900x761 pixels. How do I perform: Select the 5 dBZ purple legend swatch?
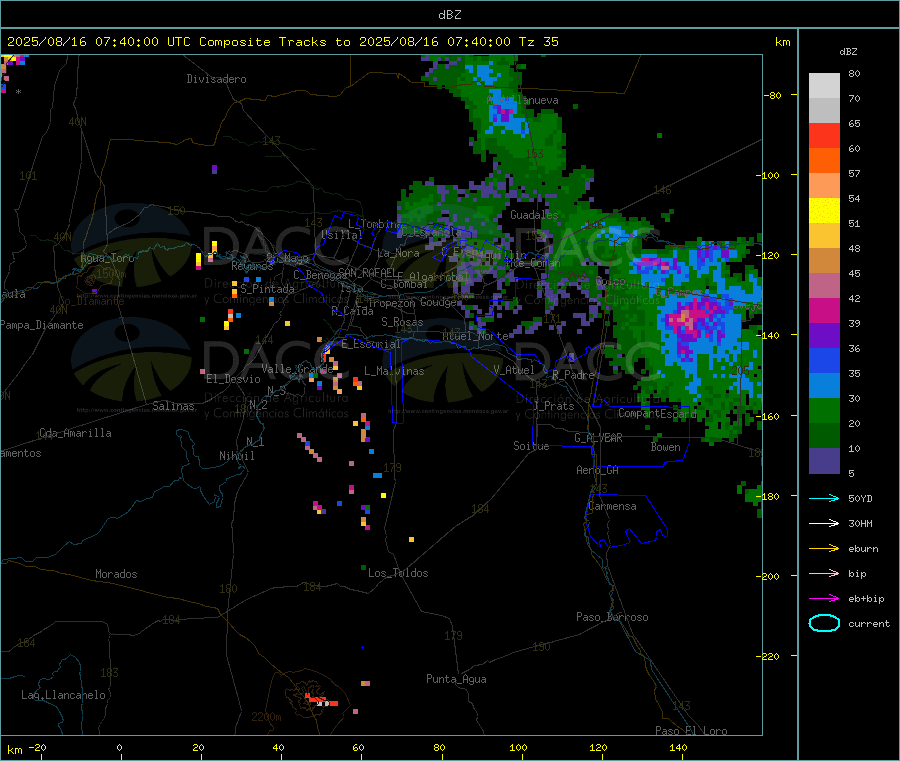click(x=824, y=461)
